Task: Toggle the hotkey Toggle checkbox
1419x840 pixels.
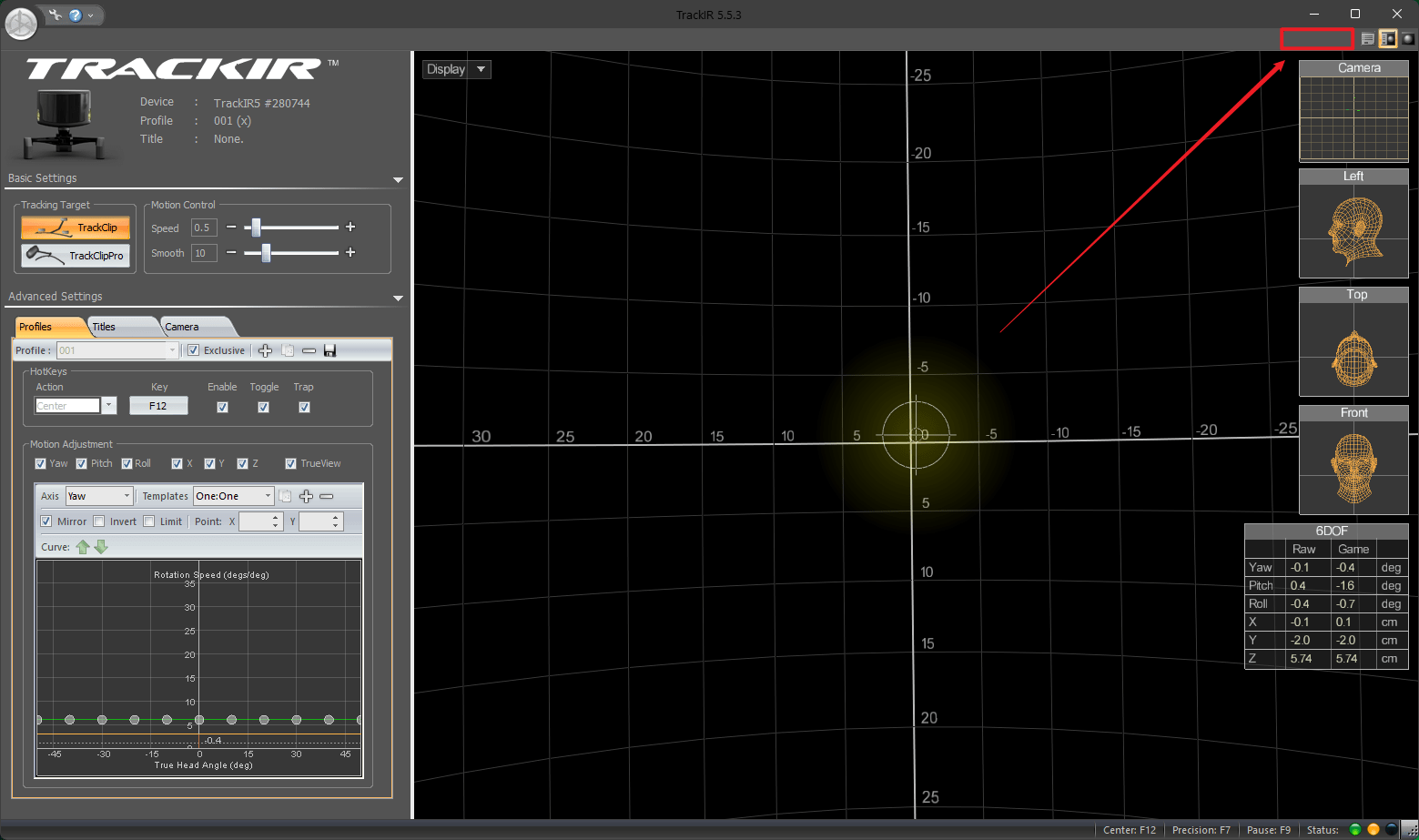Action: (x=263, y=407)
